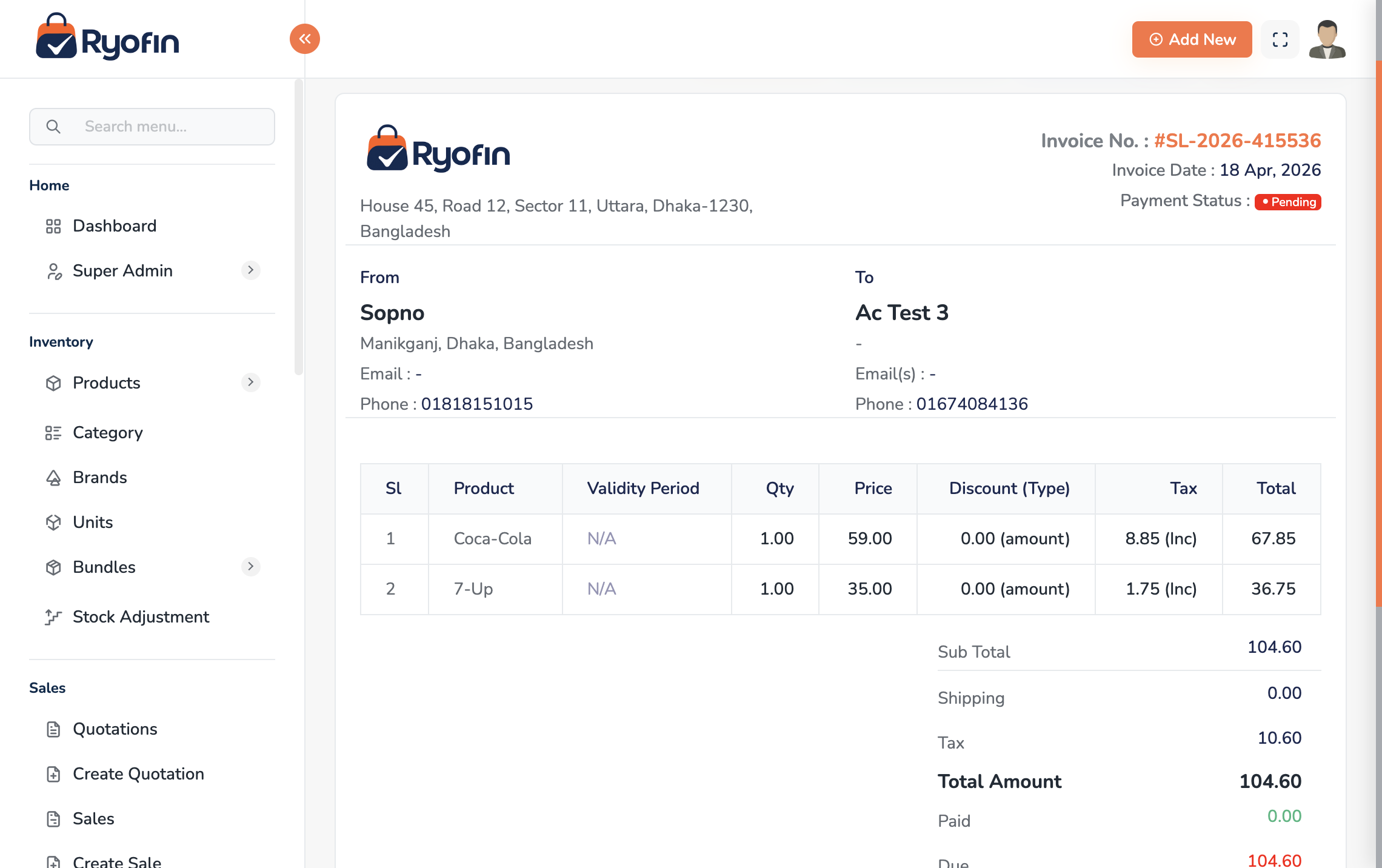This screenshot has width=1382, height=868.
Task: Collapse the sidebar with the double-chevron button
Action: click(x=304, y=39)
